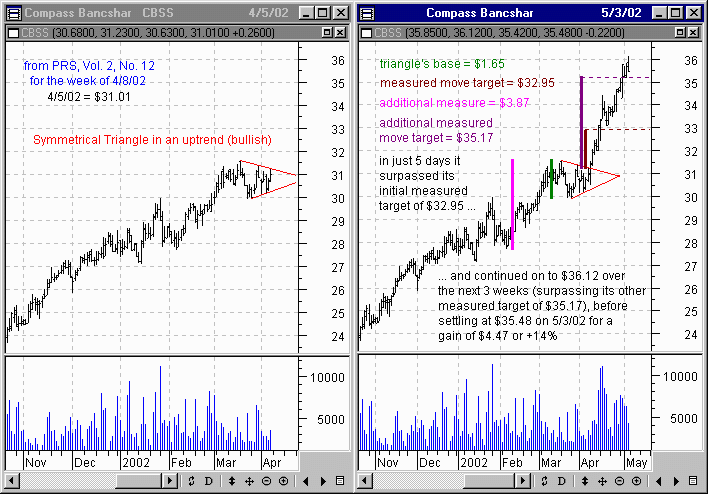Image resolution: width=708 pixels, height=494 pixels.
Task: Click the '5000' volume label in the 5/3/02 window
Action: coord(684,419)
